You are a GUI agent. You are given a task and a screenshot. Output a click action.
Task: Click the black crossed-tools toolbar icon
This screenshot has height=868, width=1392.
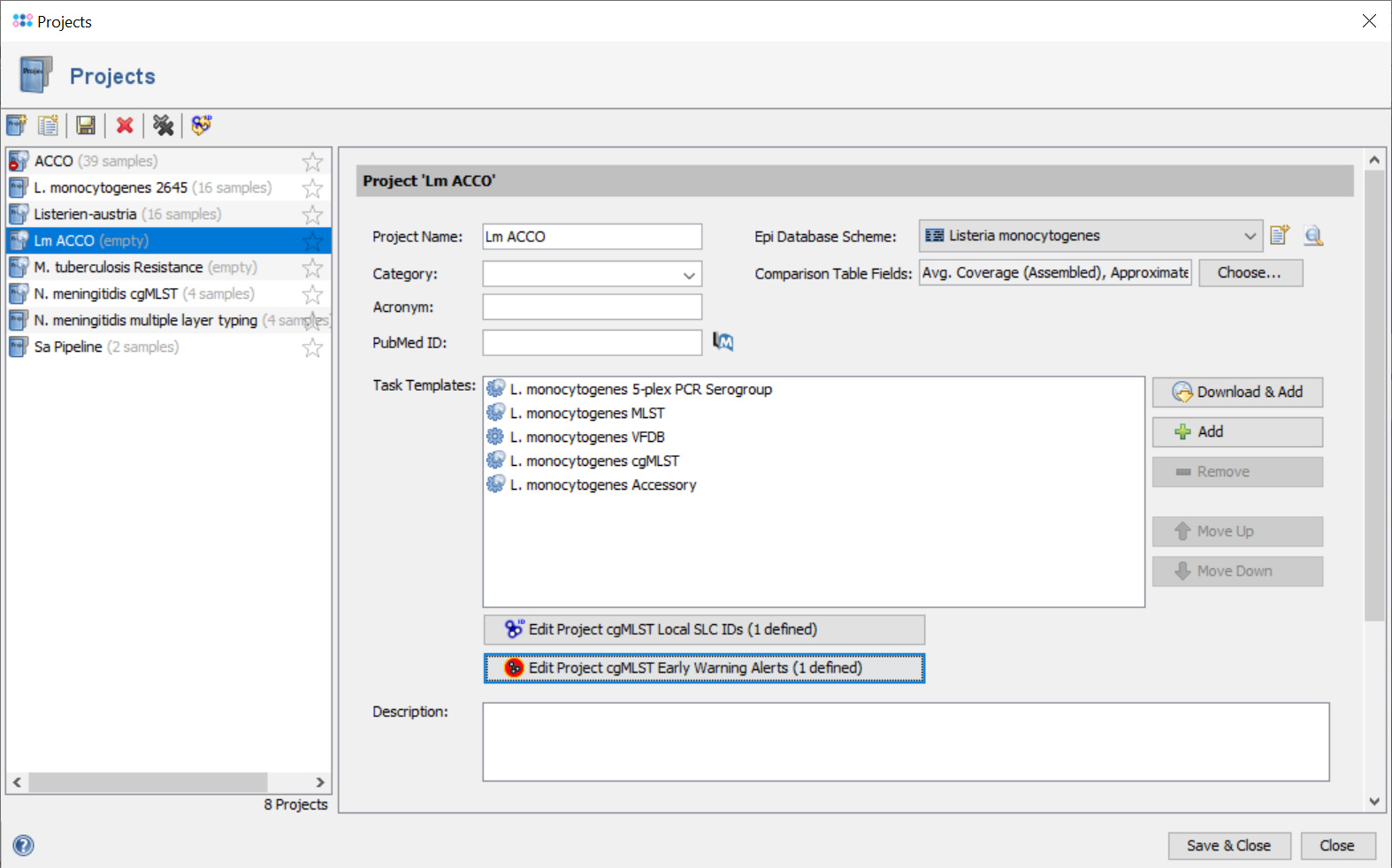click(163, 126)
